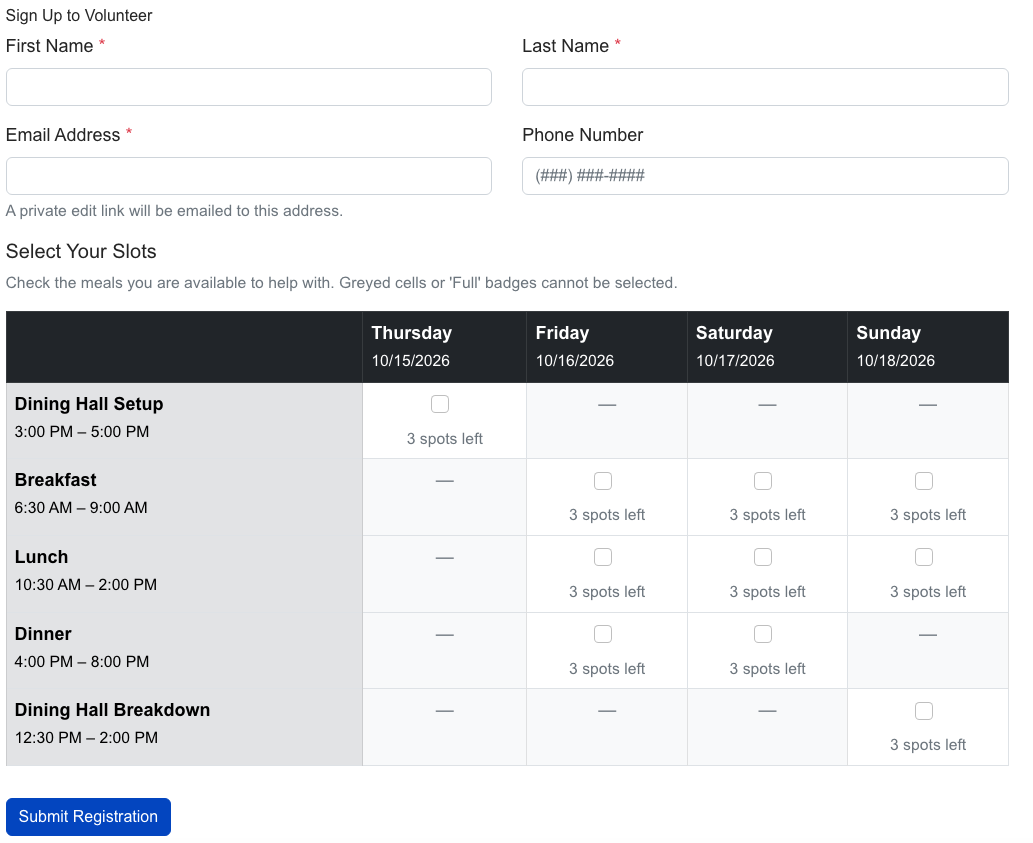Click '3 spots left' under Thursday Setup
1033x843 pixels.
(x=445, y=439)
